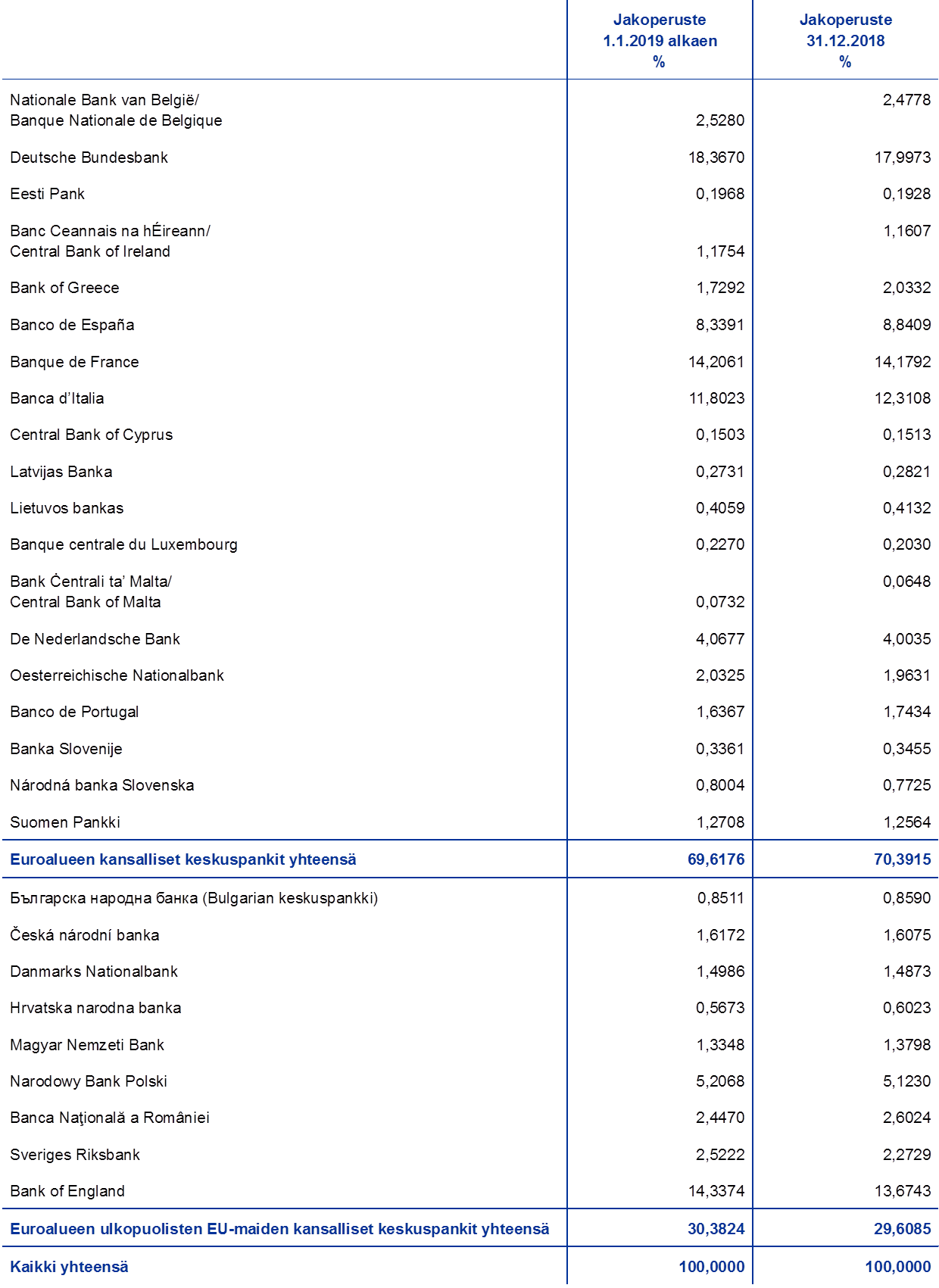Click the 'Jakoperuste 1.1.2019 alkaen' column header
The width and height of the screenshot is (939, 1288).
click(660, 41)
